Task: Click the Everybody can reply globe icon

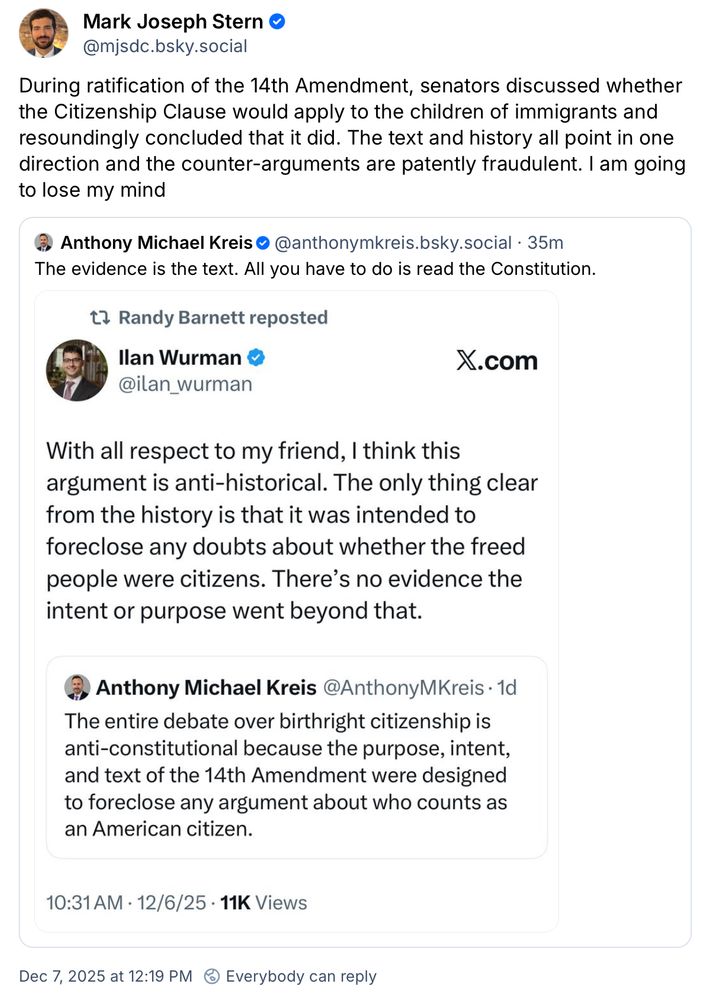Action: 212,976
